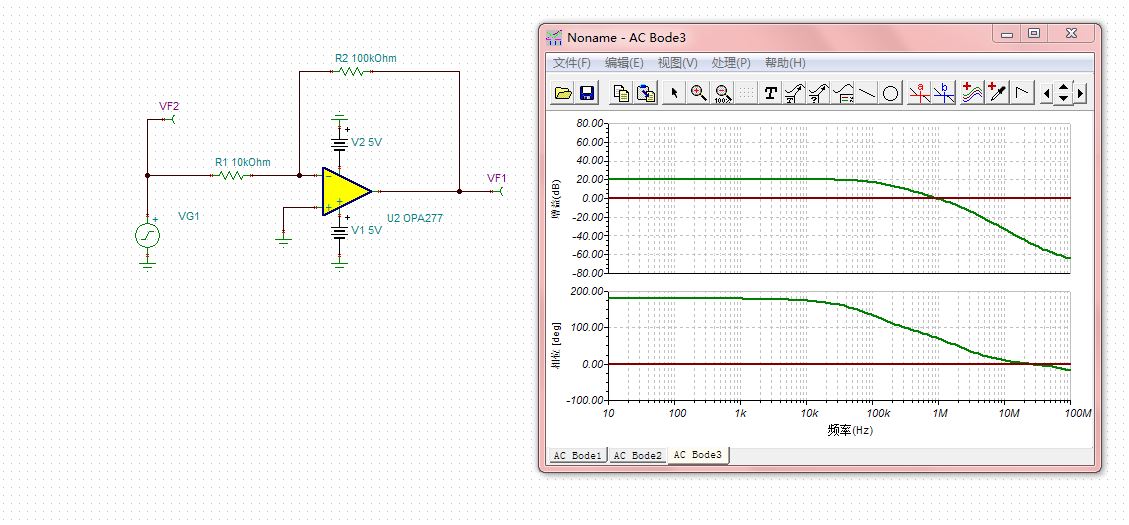This screenshot has height=525, width=1129.
Task: Close the AC Bode3 window
Action: tap(1071, 34)
